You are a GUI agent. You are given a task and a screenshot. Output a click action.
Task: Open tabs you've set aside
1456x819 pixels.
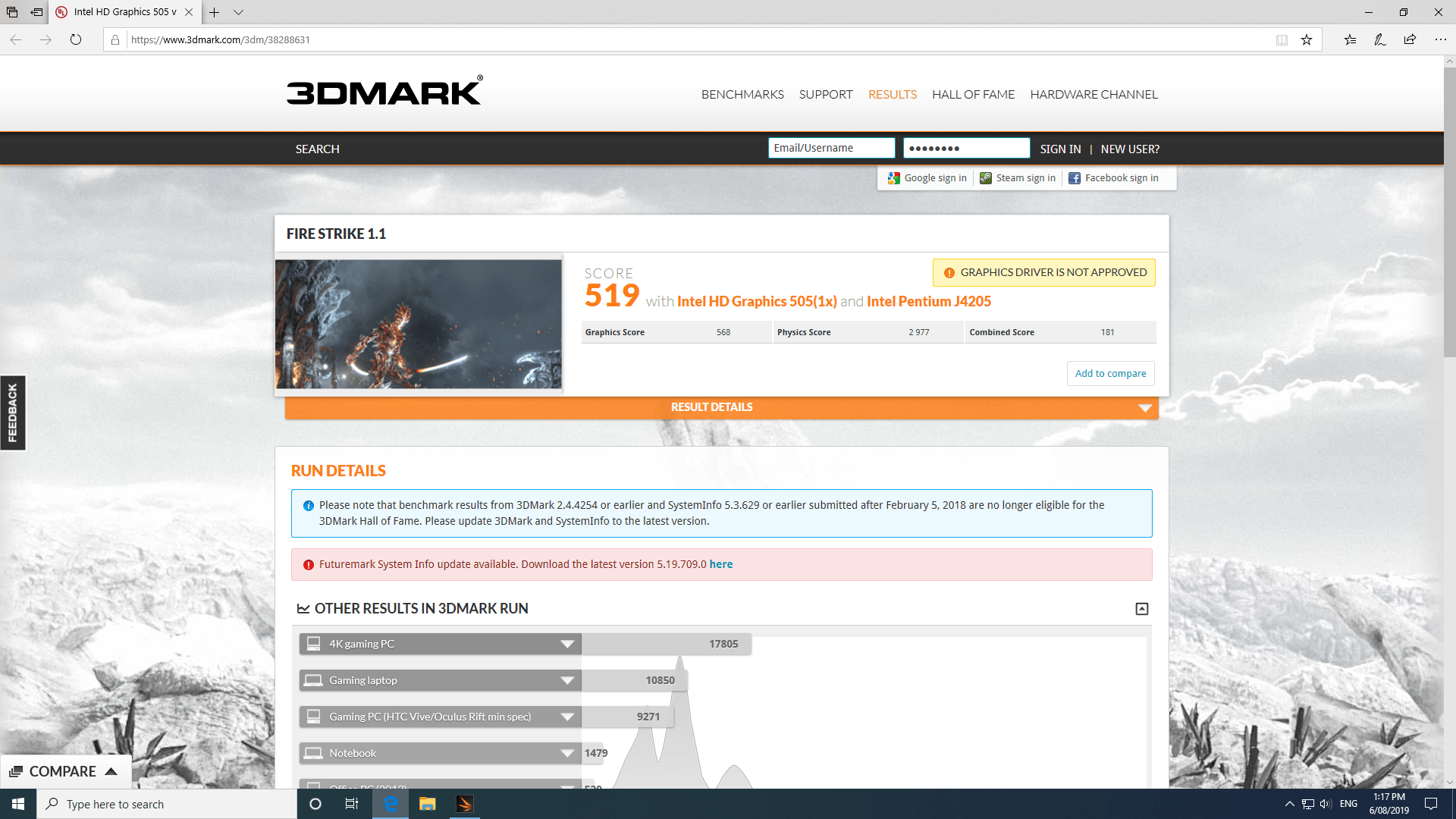click(12, 12)
